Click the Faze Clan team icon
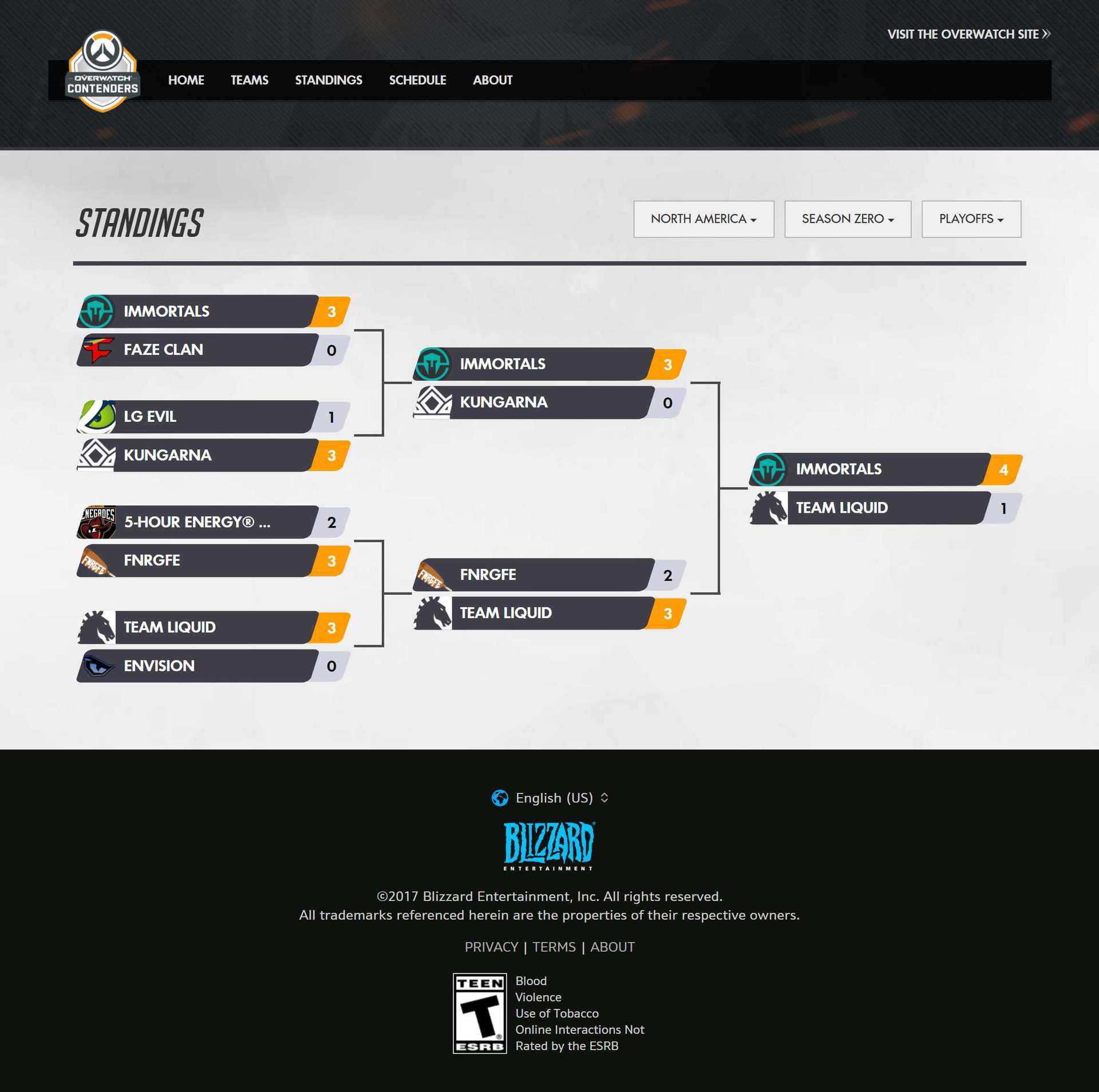Screen dimensions: 1099x1092 (97, 349)
